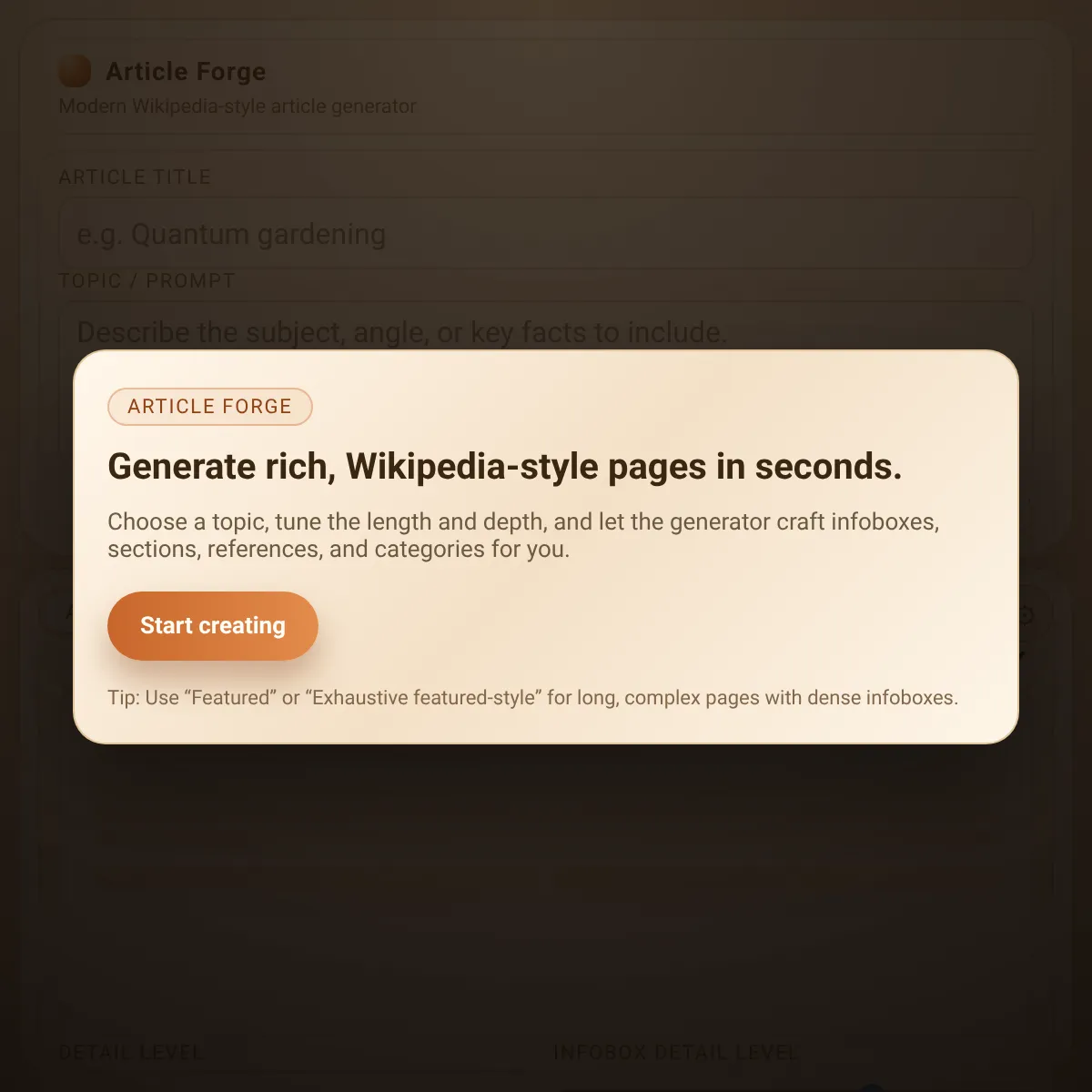
Task: Click the Article Title input field
Action: 546,234
